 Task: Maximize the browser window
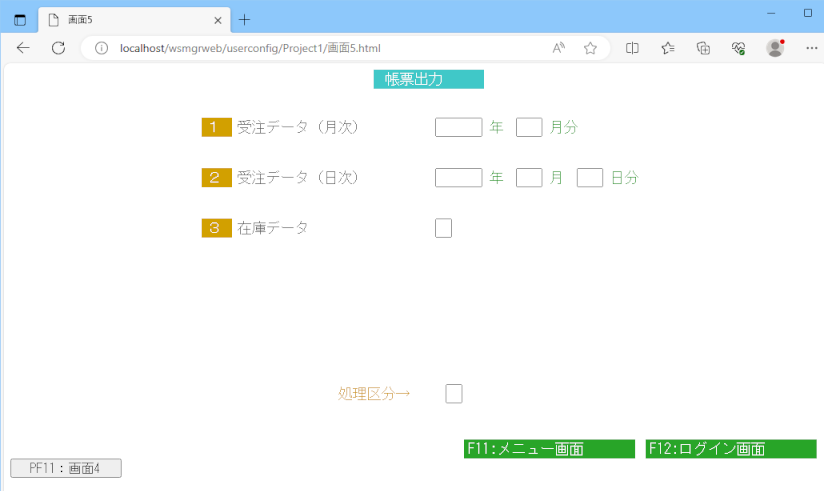808,13
